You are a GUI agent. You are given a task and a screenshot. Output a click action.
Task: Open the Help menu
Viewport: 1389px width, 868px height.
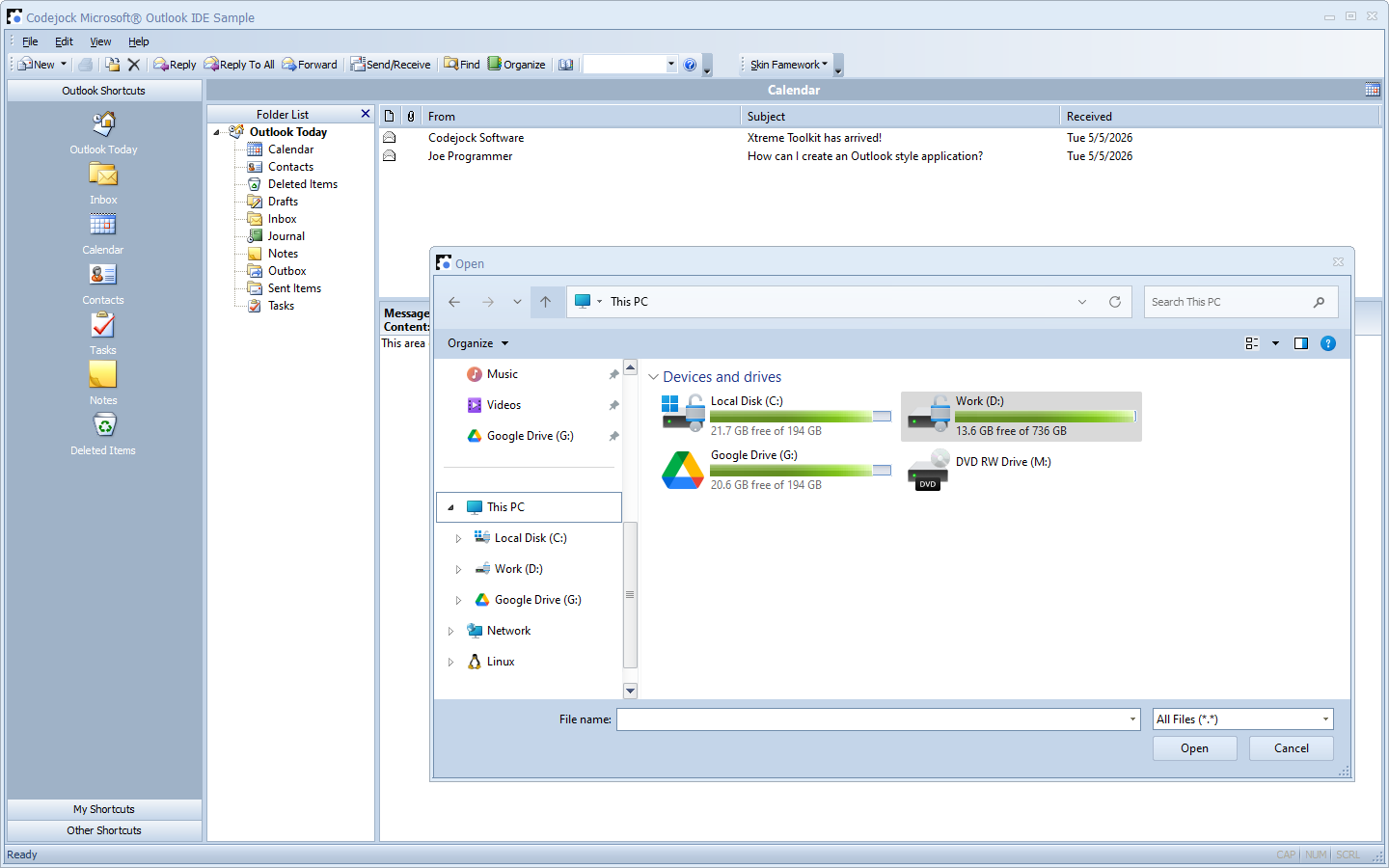(x=139, y=41)
